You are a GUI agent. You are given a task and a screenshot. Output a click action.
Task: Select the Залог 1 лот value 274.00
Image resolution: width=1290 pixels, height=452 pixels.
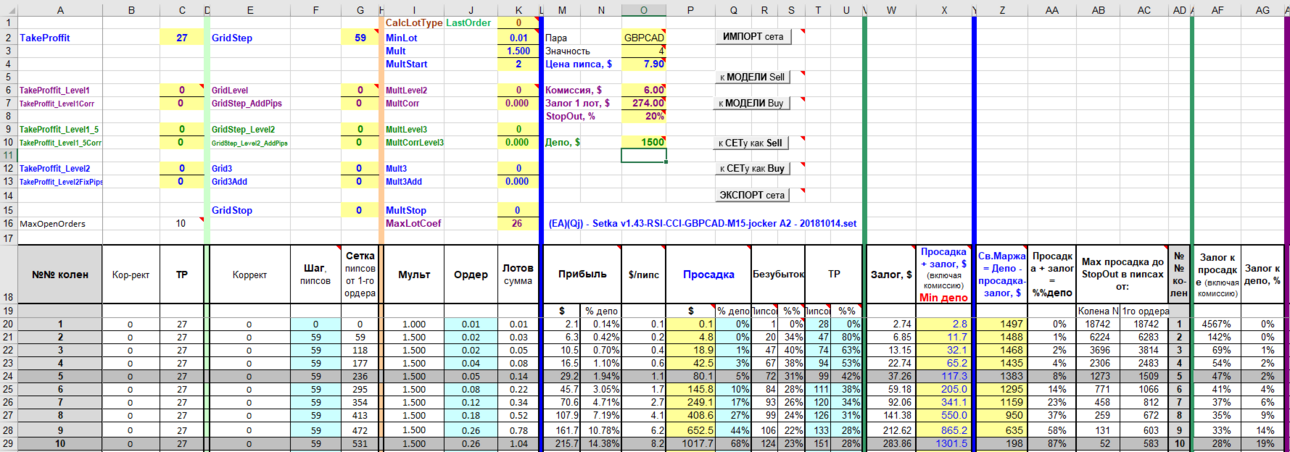tap(642, 103)
